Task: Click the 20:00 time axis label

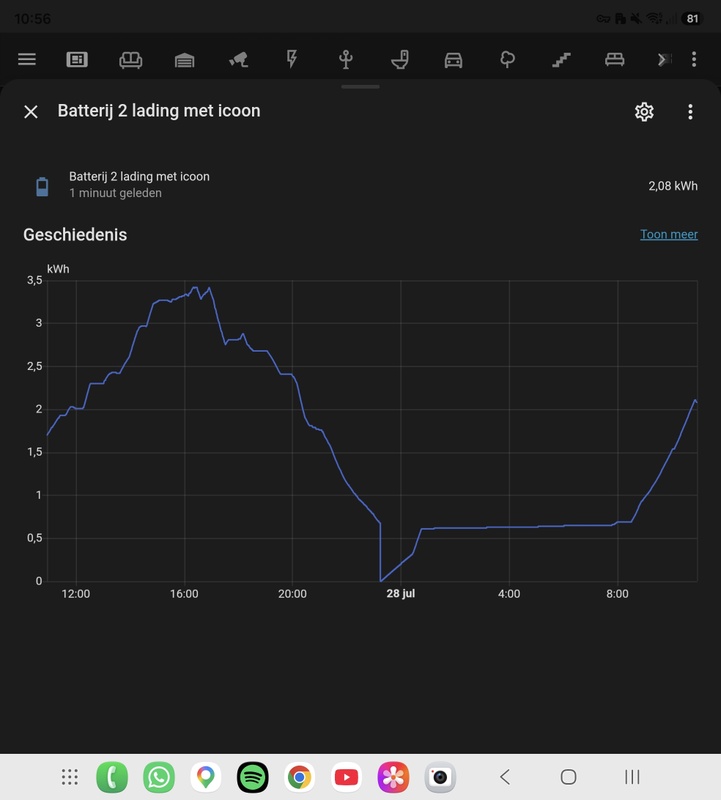Action: pyautogui.click(x=292, y=594)
